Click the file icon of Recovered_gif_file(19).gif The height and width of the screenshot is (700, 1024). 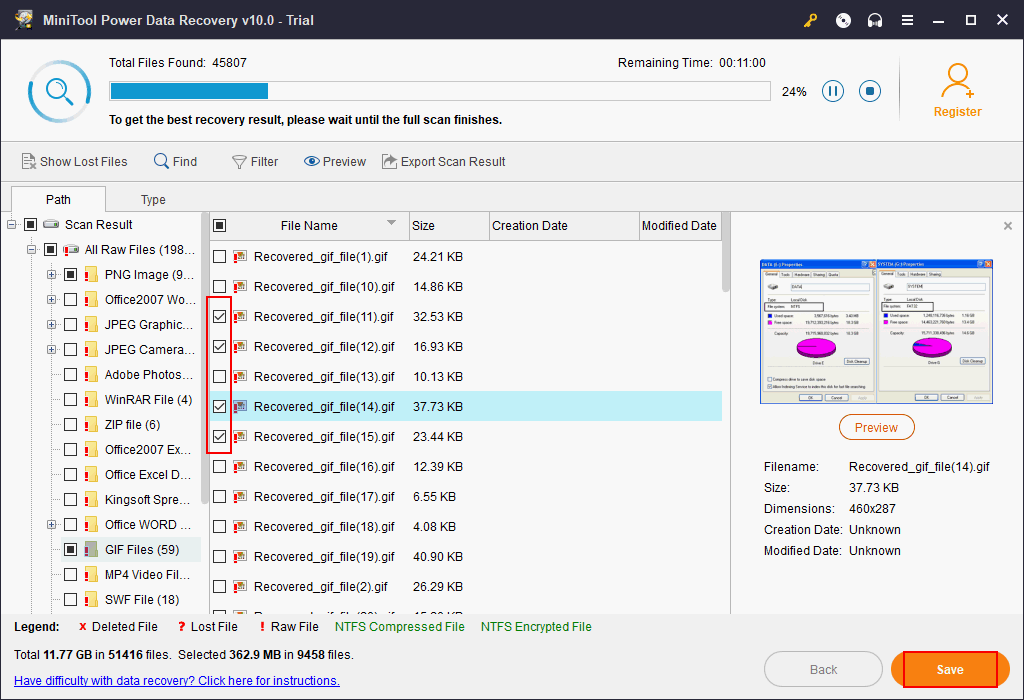(x=240, y=557)
